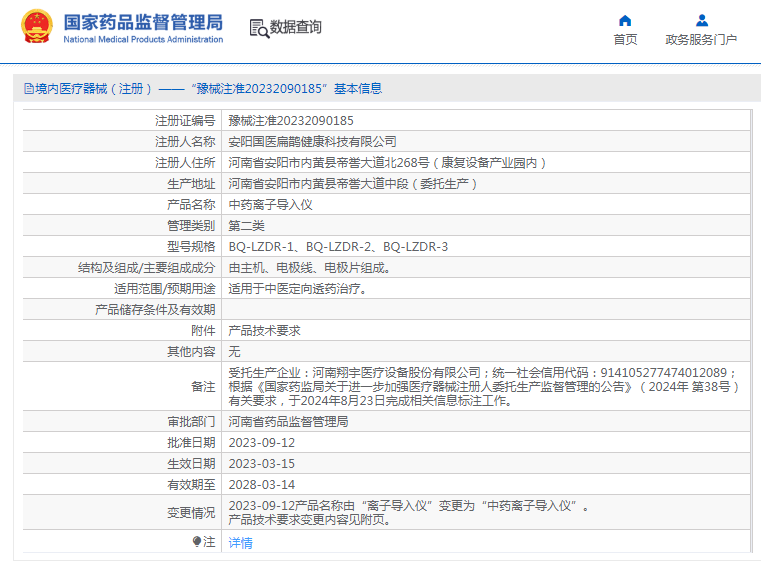Click the lightbulb icon beside 注
761x562 pixels.
pos(197,541)
